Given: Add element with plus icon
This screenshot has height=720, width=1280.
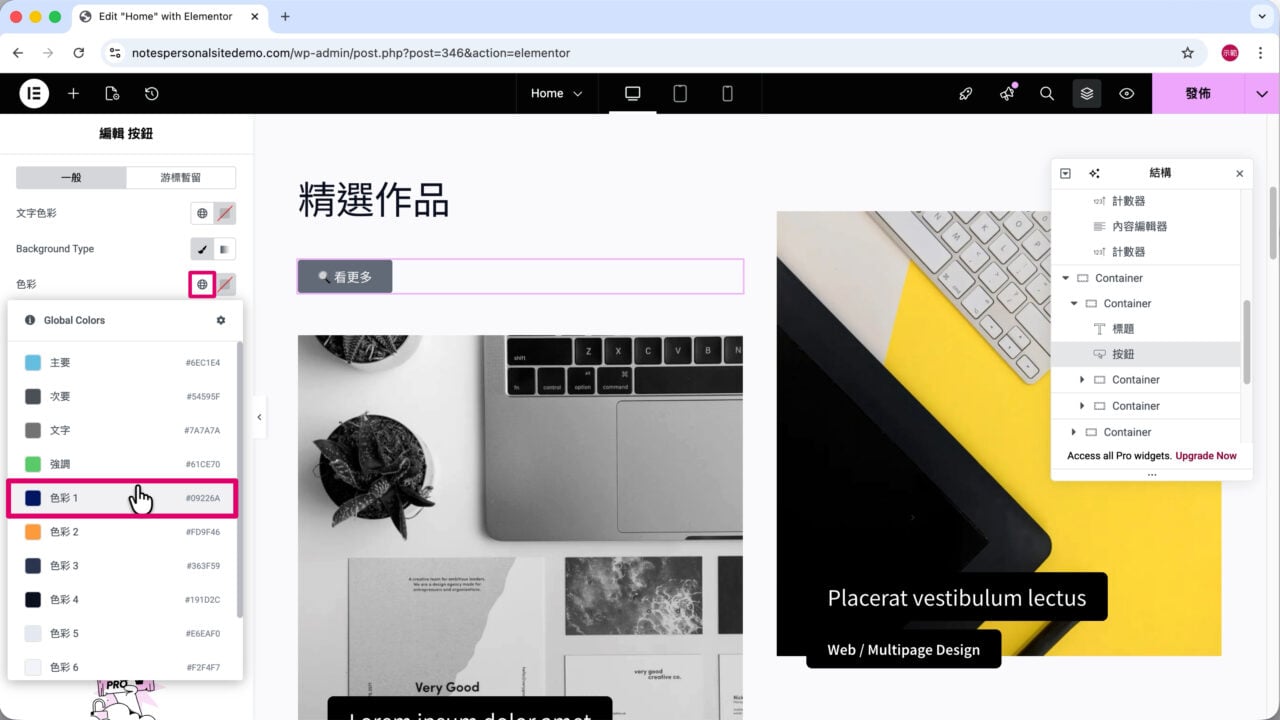Looking at the screenshot, I should pyautogui.click(x=73, y=93).
